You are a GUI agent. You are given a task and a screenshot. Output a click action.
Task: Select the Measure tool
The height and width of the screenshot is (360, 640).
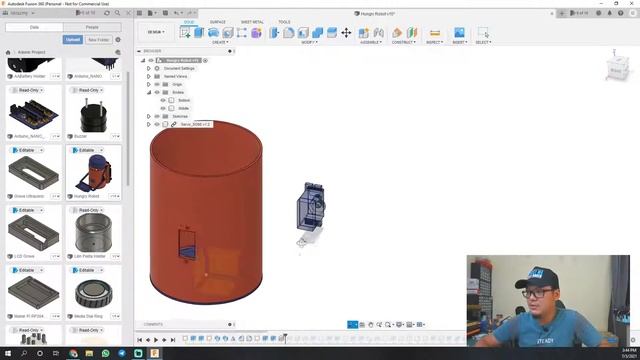point(435,33)
